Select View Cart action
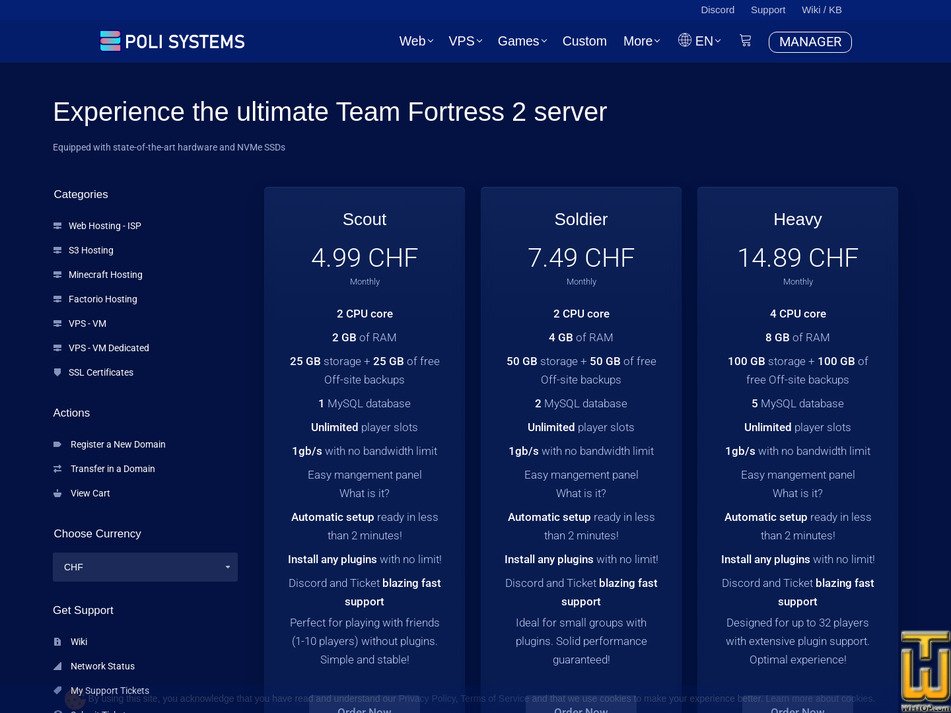This screenshot has height=713, width=951. (90, 494)
